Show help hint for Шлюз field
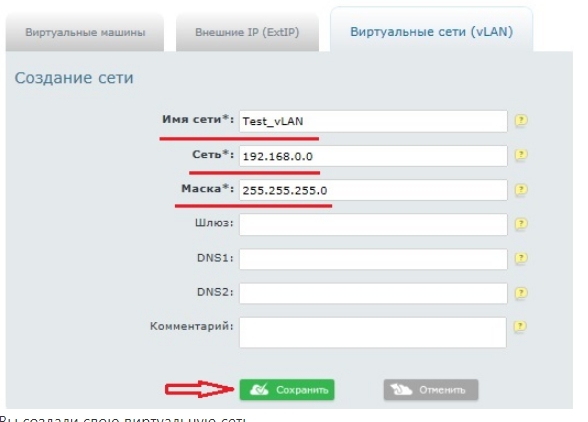This screenshot has height=422, width=588. [x=521, y=224]
